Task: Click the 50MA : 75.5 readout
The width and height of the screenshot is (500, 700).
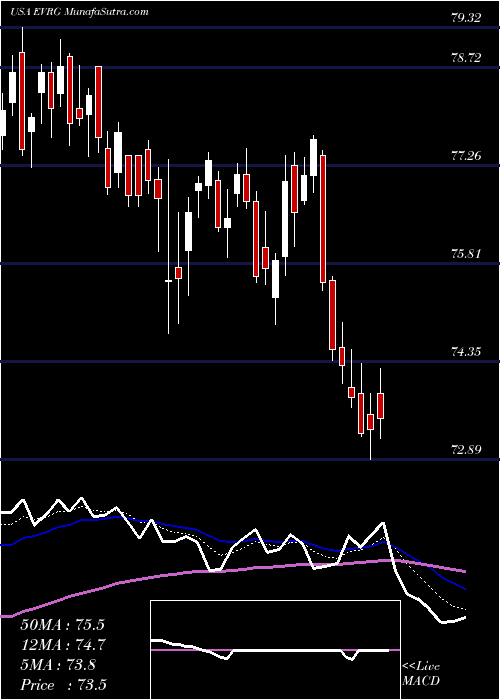Action: (62, 625)
